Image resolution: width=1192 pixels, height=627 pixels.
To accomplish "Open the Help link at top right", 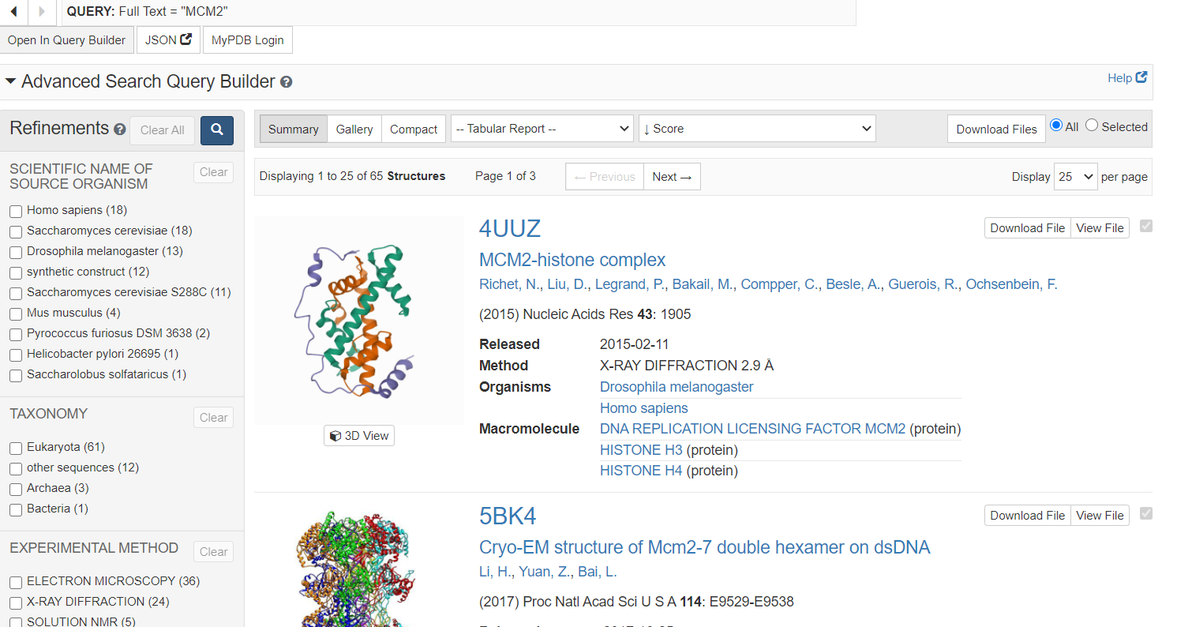I will [1127, 78].
